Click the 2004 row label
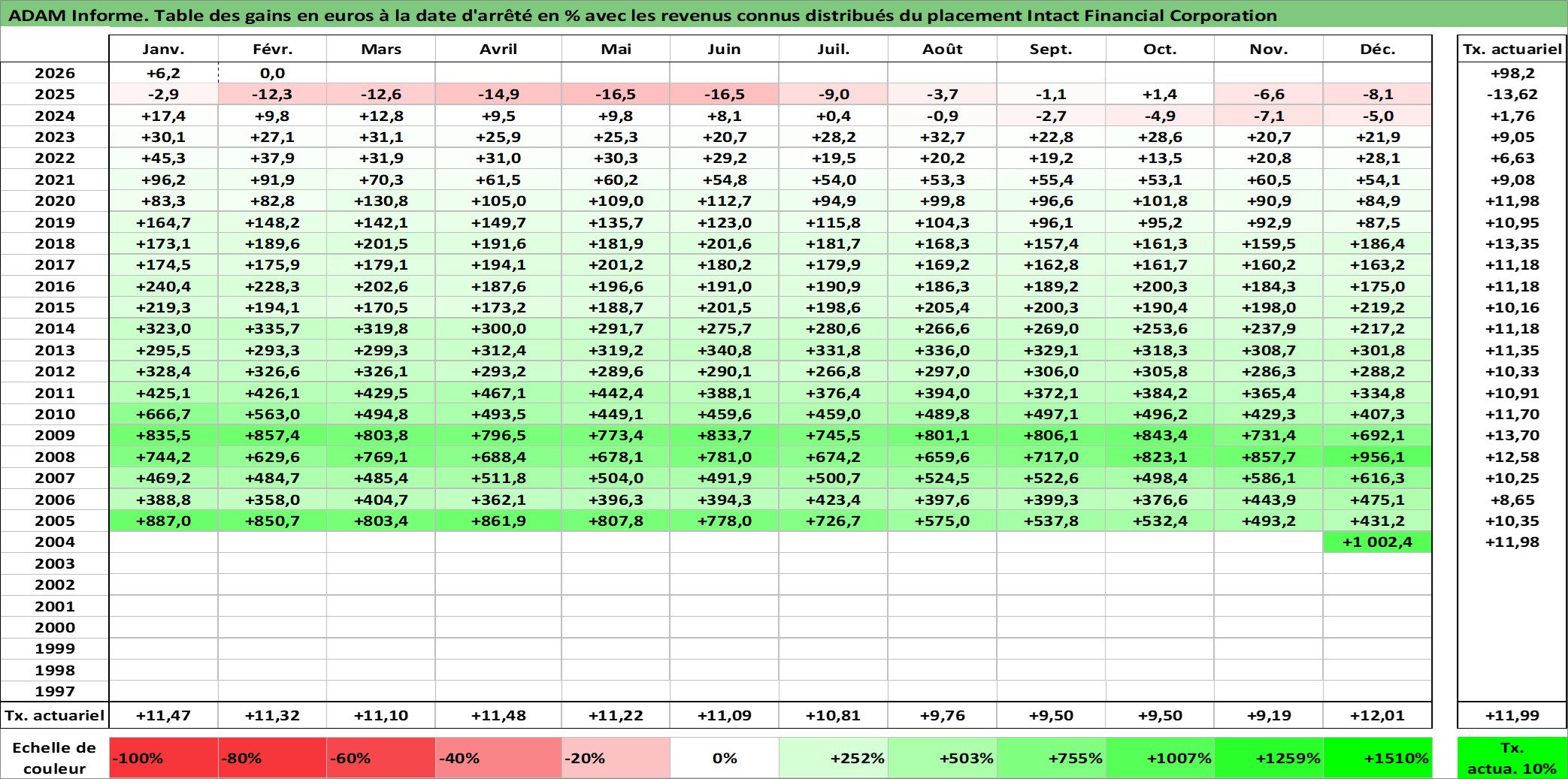This screenshot has height=779, width=1568. 55,542
